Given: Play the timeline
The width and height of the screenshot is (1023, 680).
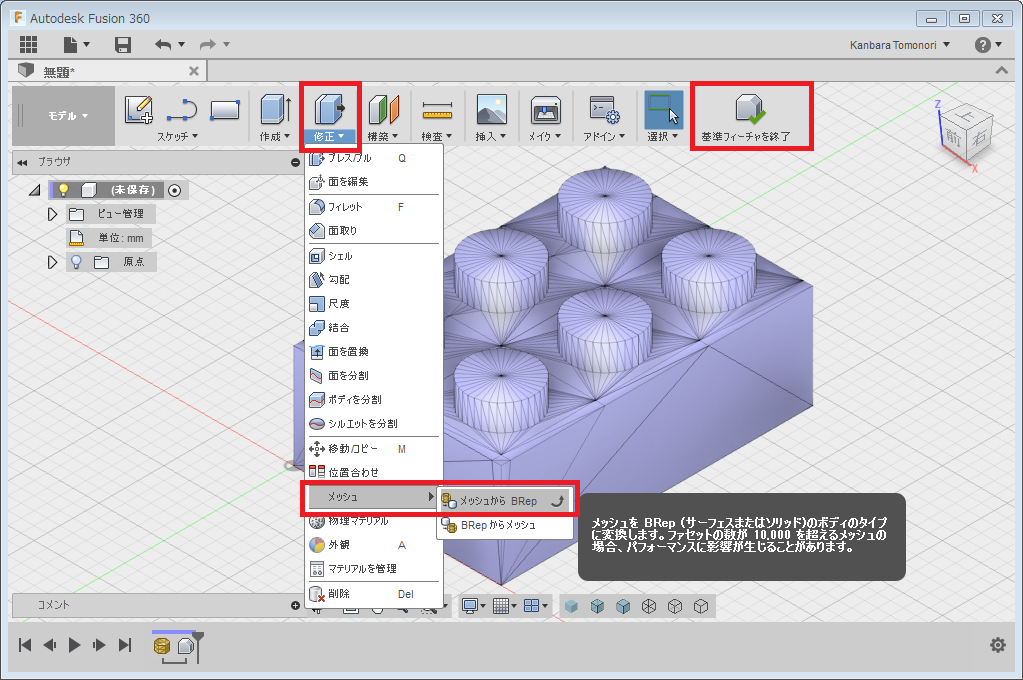Looking at the screenshot, I should pyautogui.click(x=74, y=645).
